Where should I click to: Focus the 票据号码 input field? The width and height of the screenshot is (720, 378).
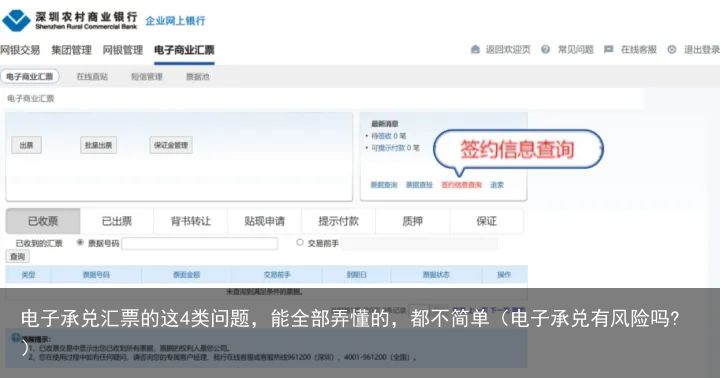coord(200,243)
